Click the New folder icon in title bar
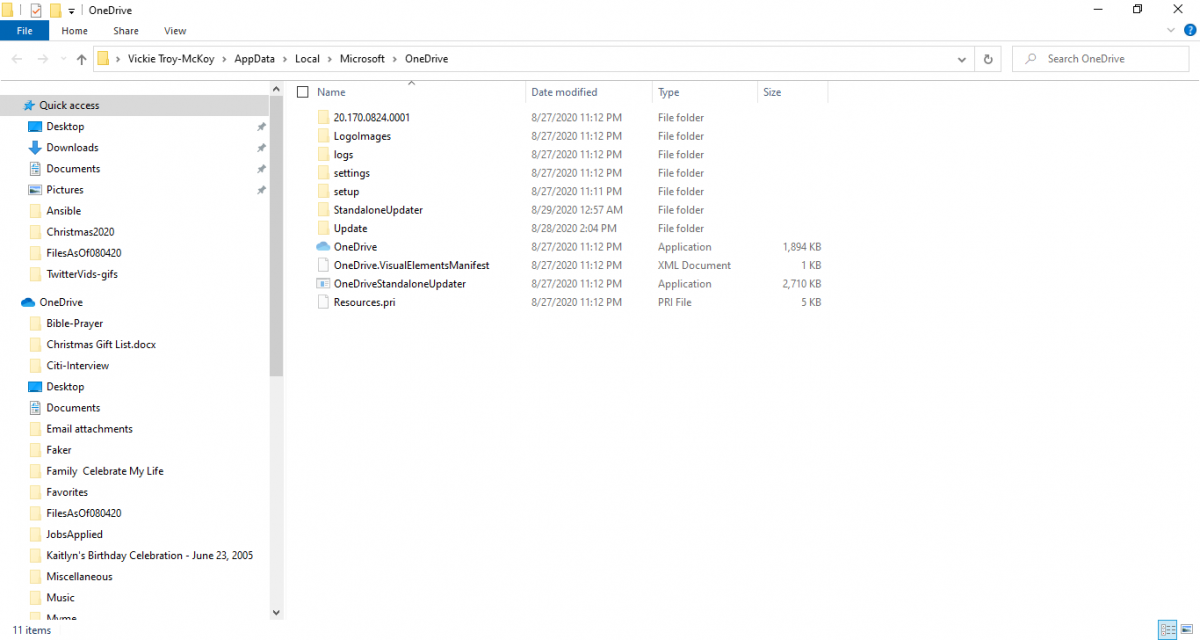The width and height of the screenshot is (1200, 640). point(56,10)
